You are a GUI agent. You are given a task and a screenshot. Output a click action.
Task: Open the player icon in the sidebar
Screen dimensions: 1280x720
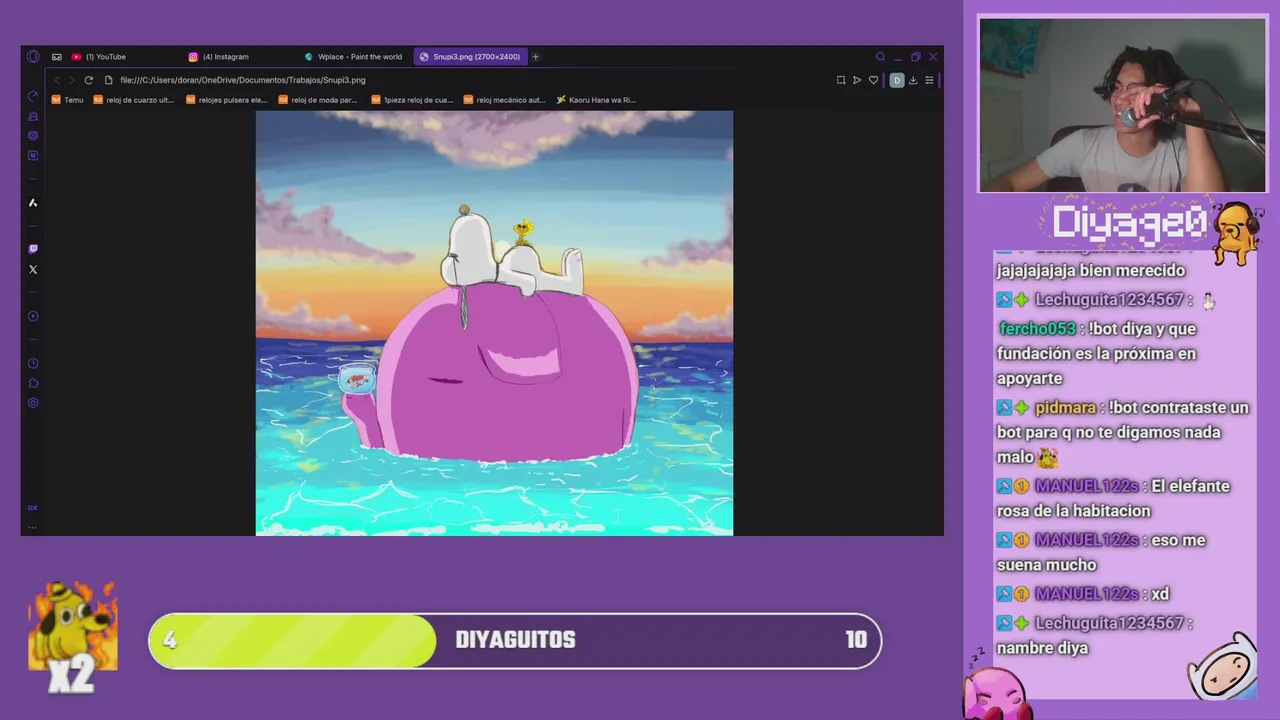[33, 316]
